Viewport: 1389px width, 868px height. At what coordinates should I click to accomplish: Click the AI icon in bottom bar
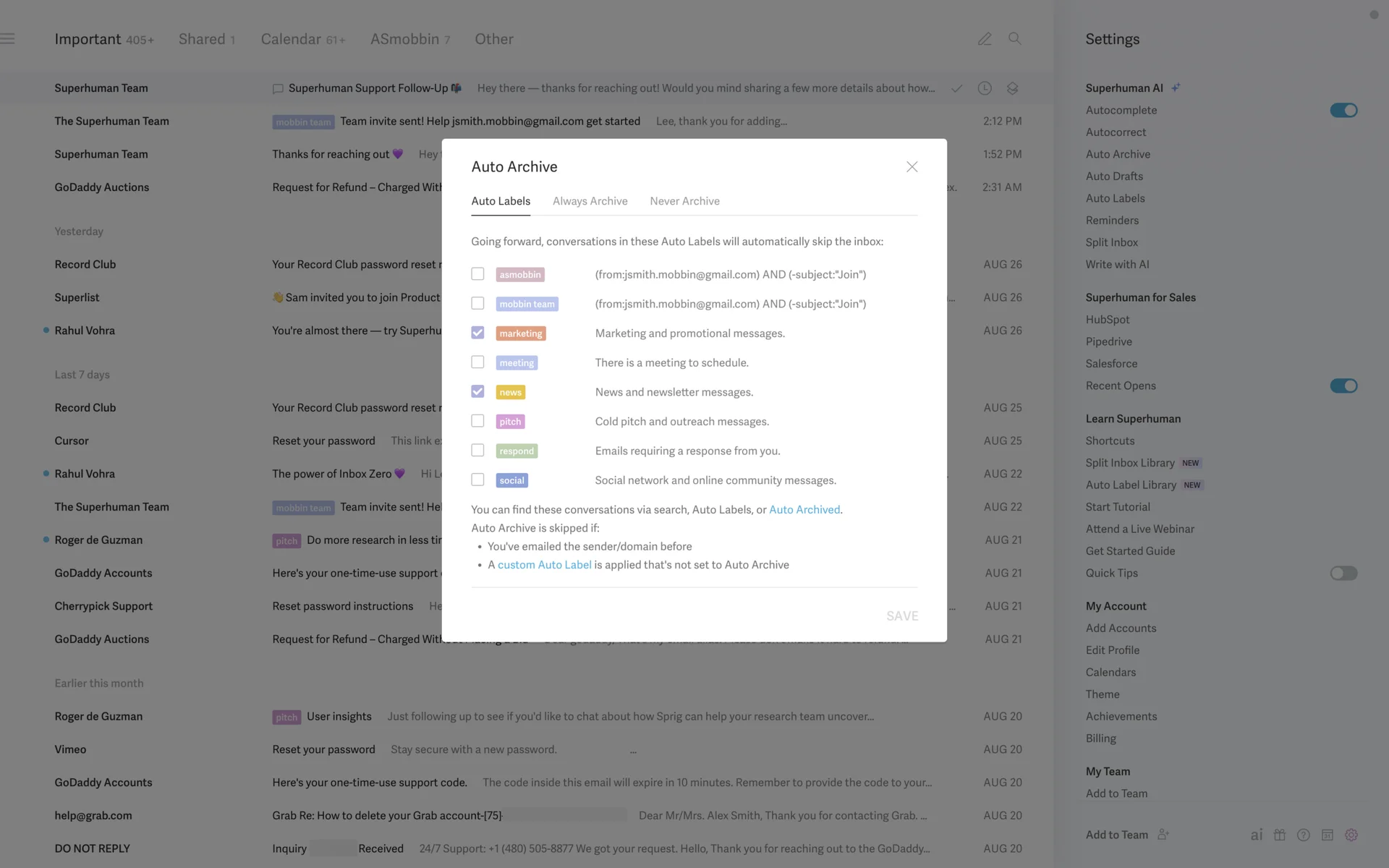click(1257, 835)
